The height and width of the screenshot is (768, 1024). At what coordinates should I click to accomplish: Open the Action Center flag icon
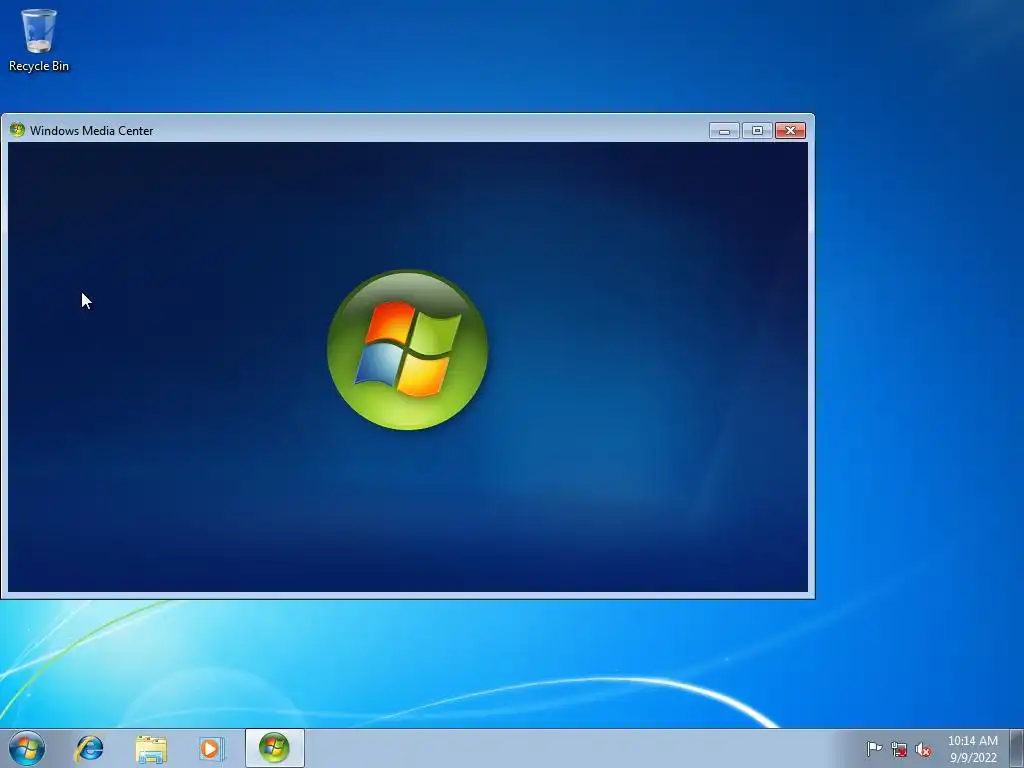pos(874,749)
